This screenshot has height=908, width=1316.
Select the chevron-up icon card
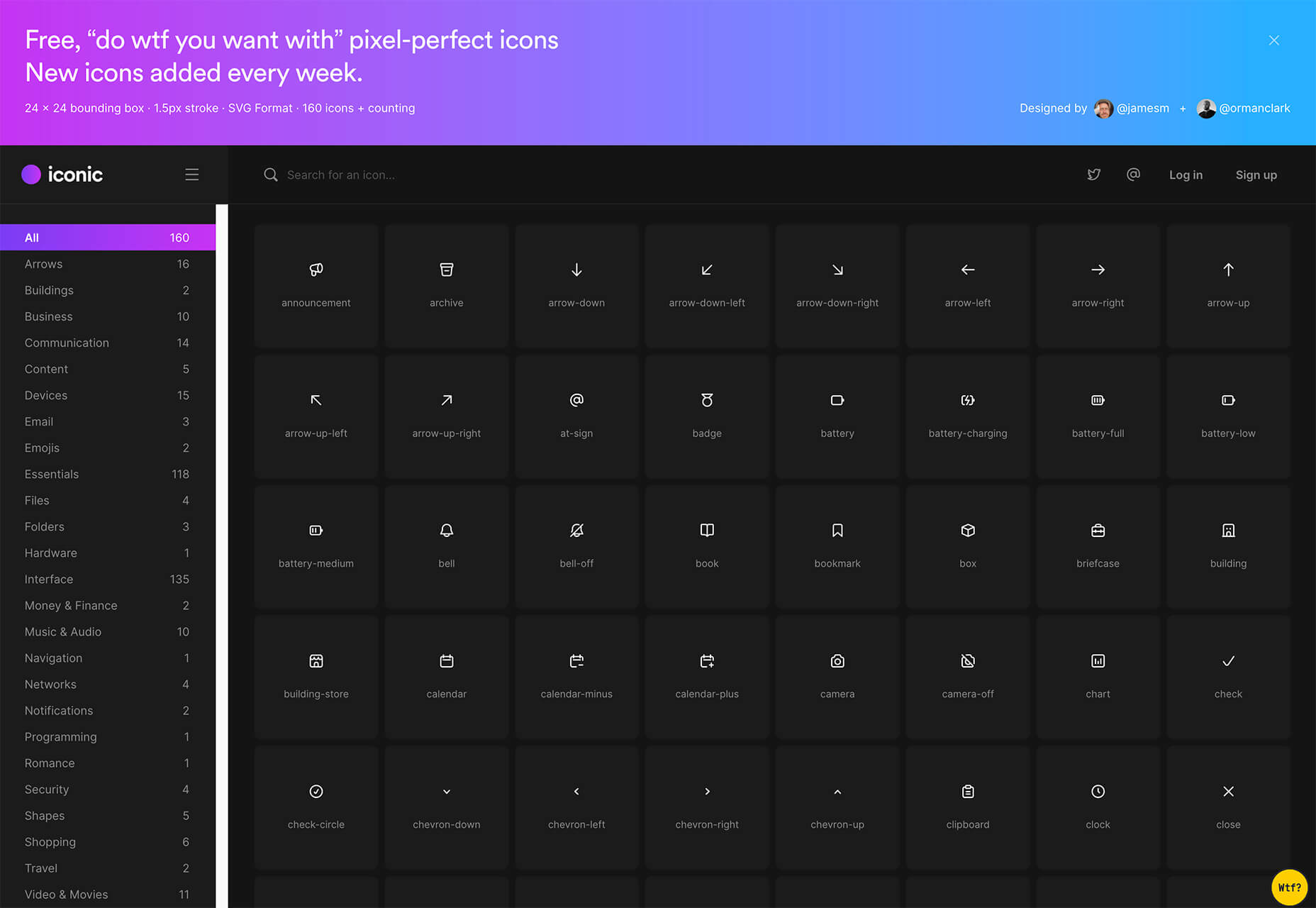click(x=837, y=808)
